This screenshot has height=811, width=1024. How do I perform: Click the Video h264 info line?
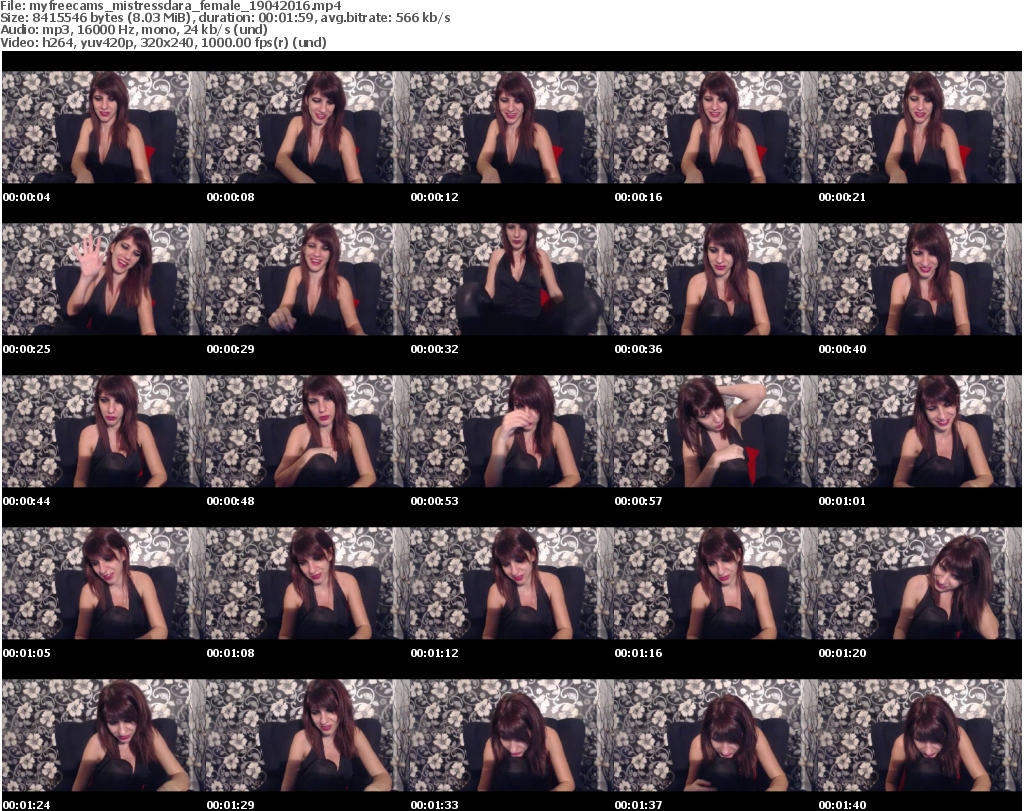[163, 42]
